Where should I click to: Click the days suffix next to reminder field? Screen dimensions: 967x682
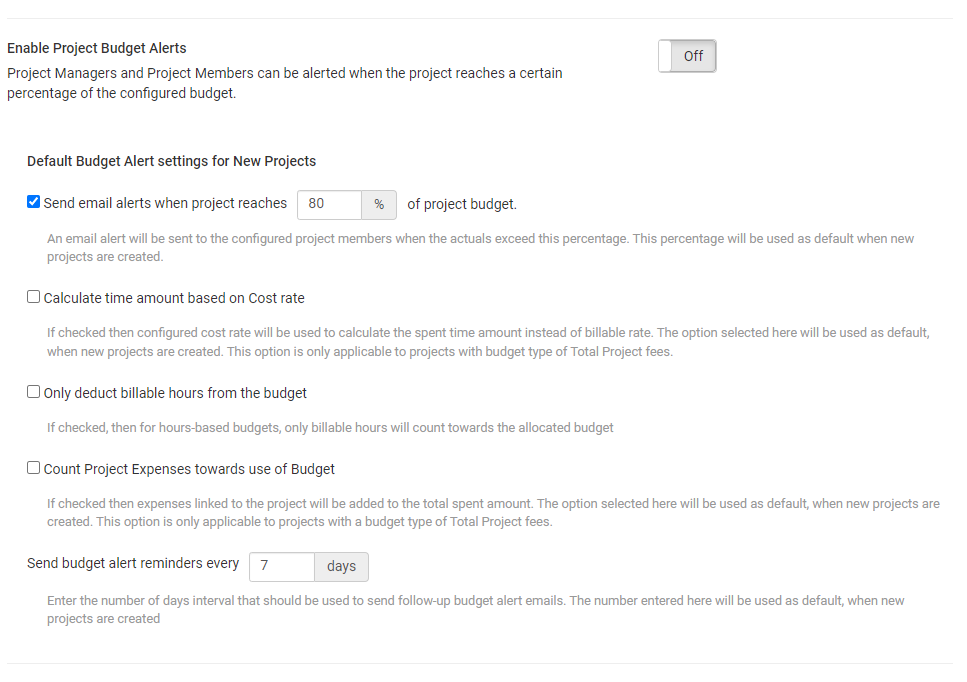pyautogui.click(x=341, y=567)
